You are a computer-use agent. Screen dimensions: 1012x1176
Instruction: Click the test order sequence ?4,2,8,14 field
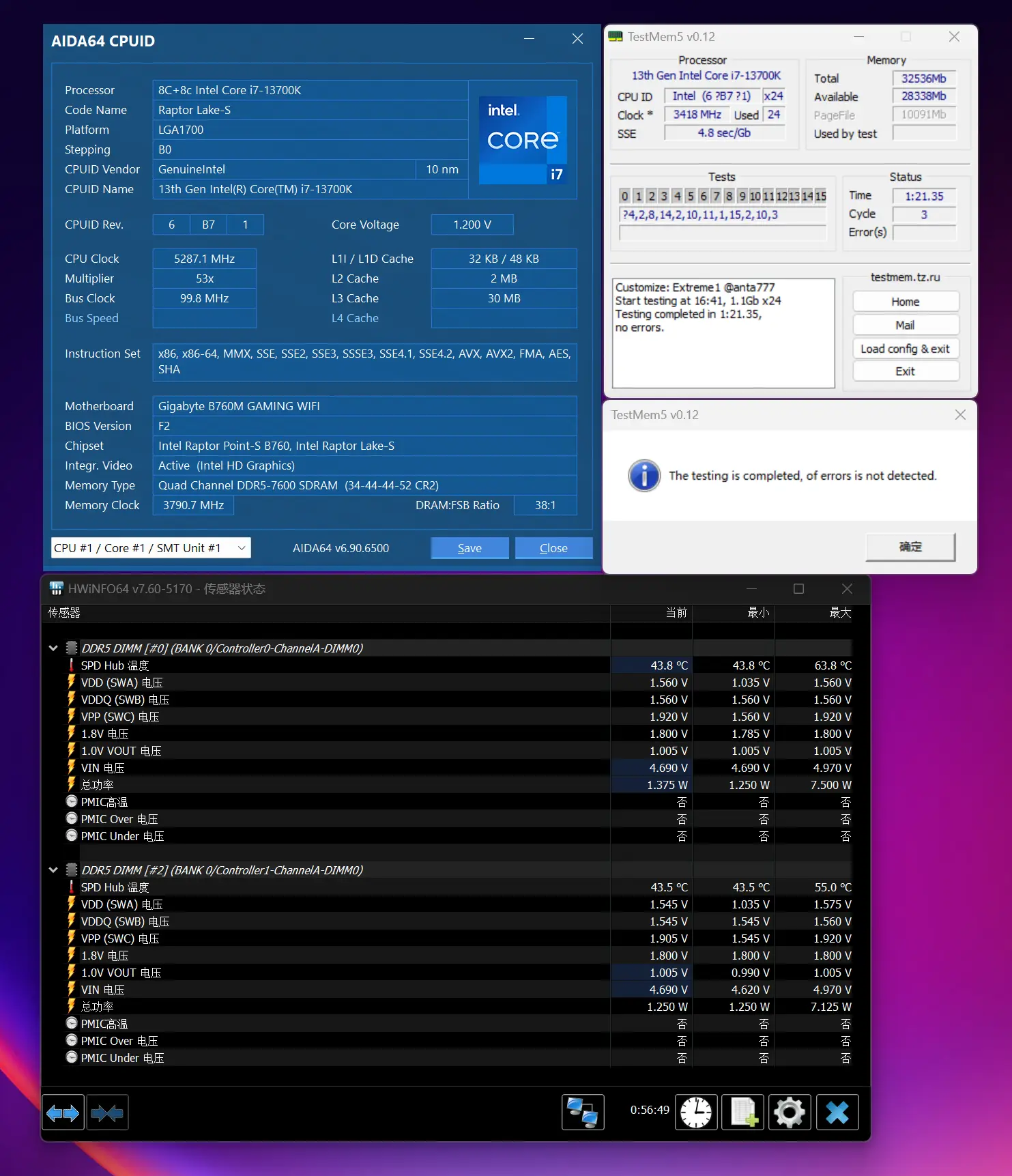tap(723, 214)
